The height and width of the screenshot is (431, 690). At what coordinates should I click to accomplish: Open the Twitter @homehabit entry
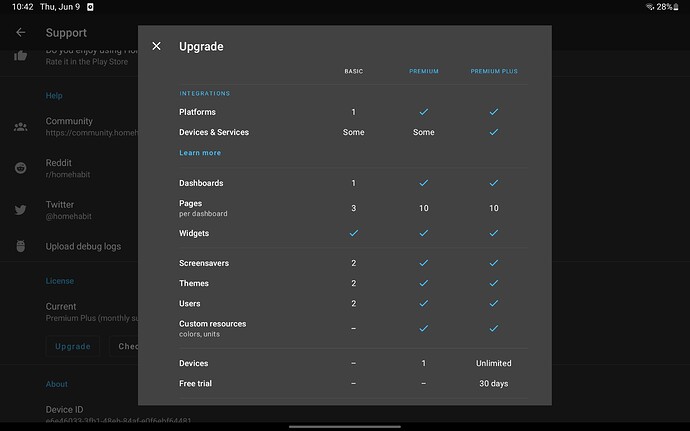69,210
